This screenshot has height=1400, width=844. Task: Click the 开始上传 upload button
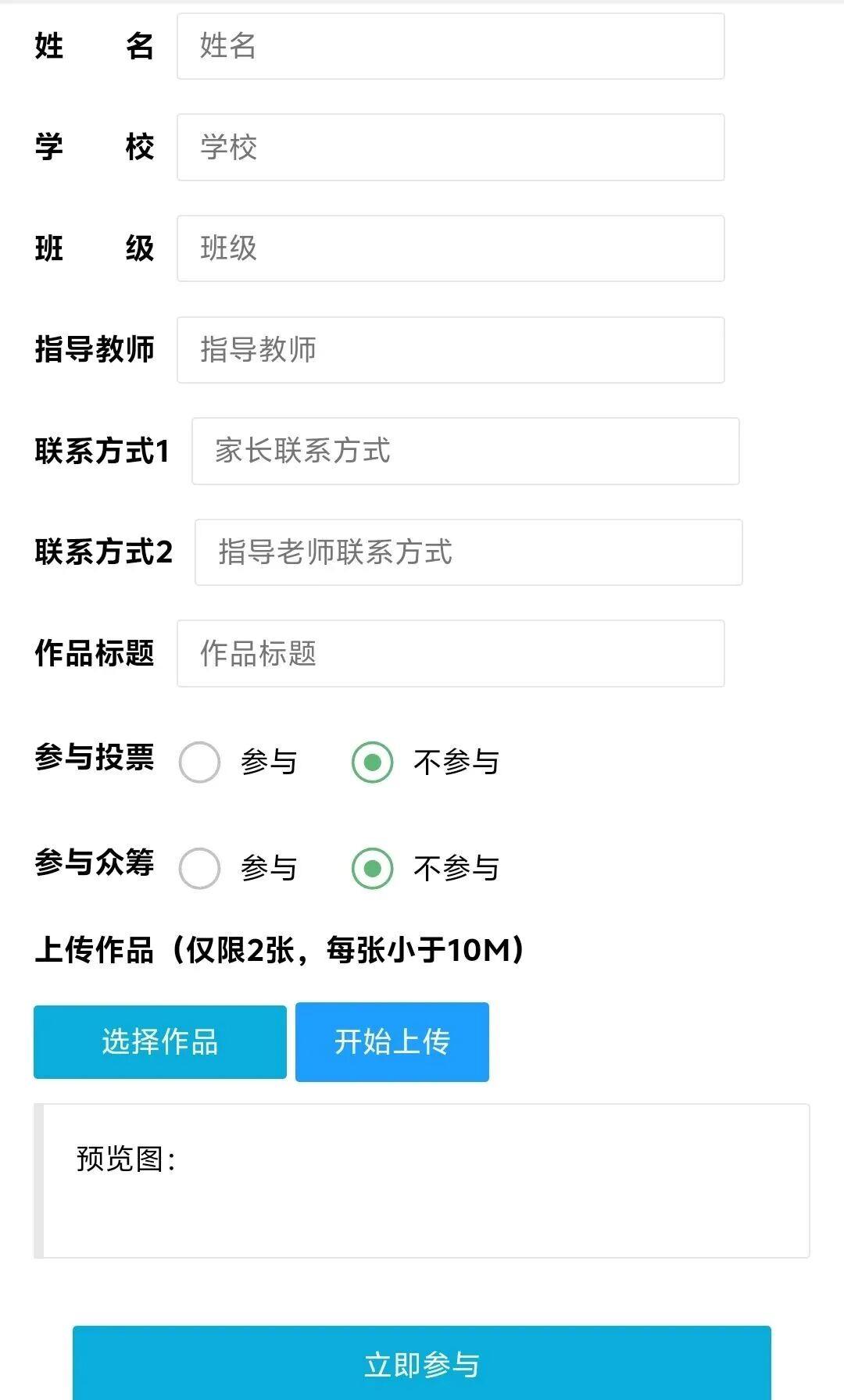(392, 1042)
